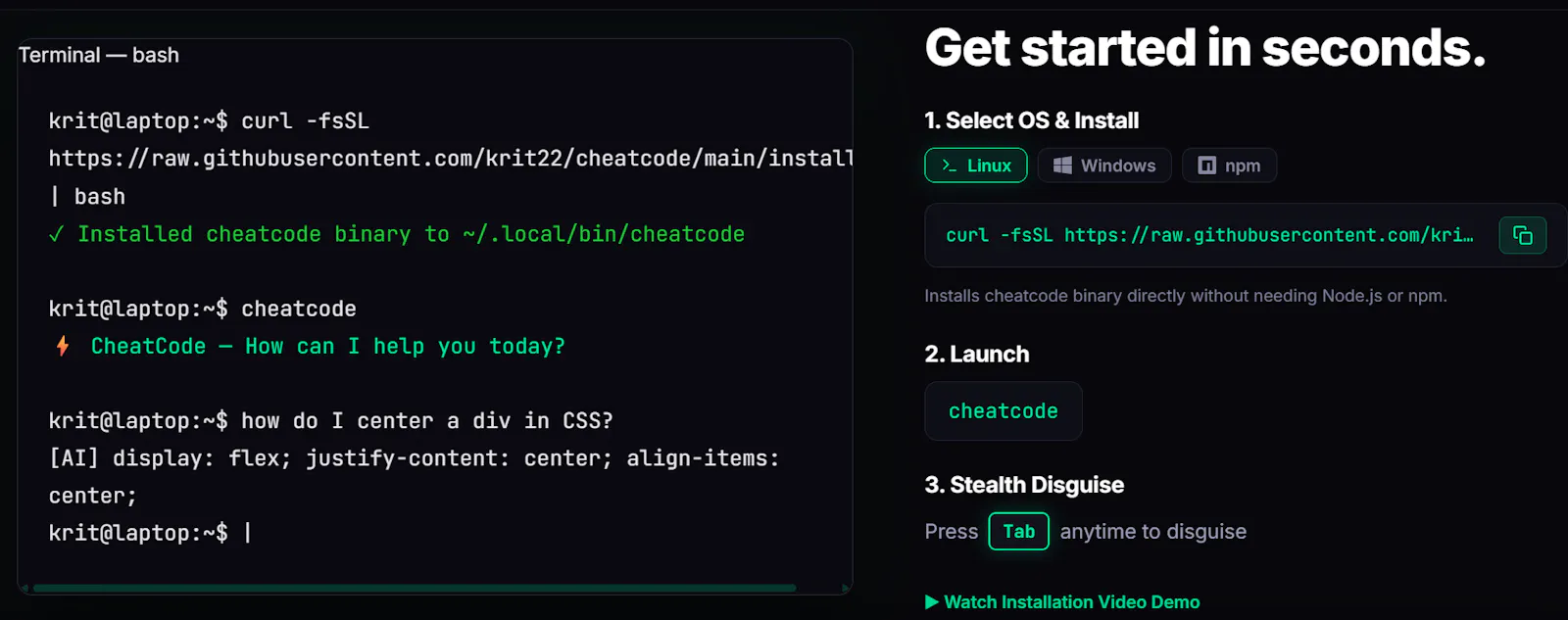Click the terminal horizontal scrollbar
The height and width of the screenshot is (620, 1568).
[x=415, y=589]
